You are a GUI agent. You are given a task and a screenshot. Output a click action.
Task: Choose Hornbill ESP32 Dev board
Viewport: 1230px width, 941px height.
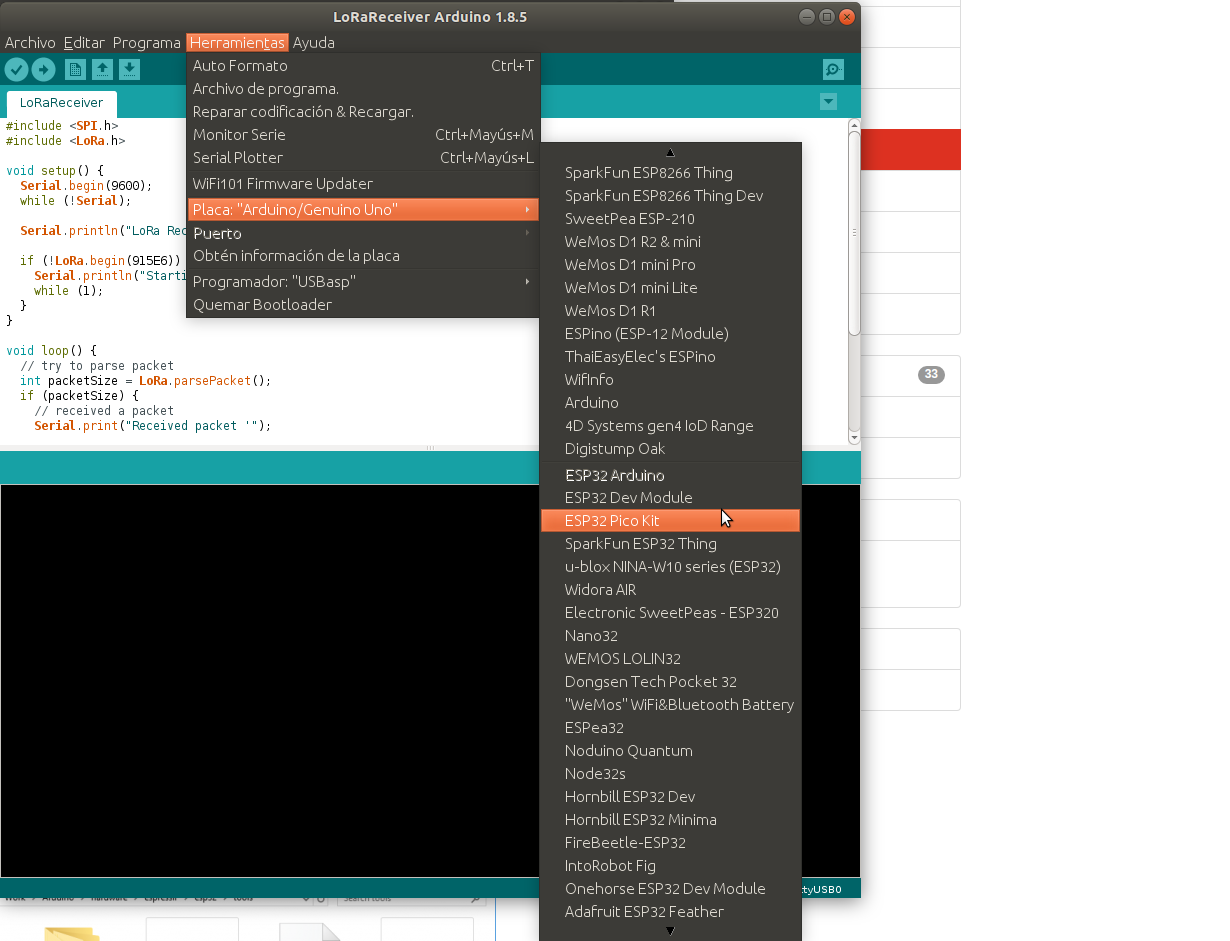pyautogui.click(x=670, y=797)
